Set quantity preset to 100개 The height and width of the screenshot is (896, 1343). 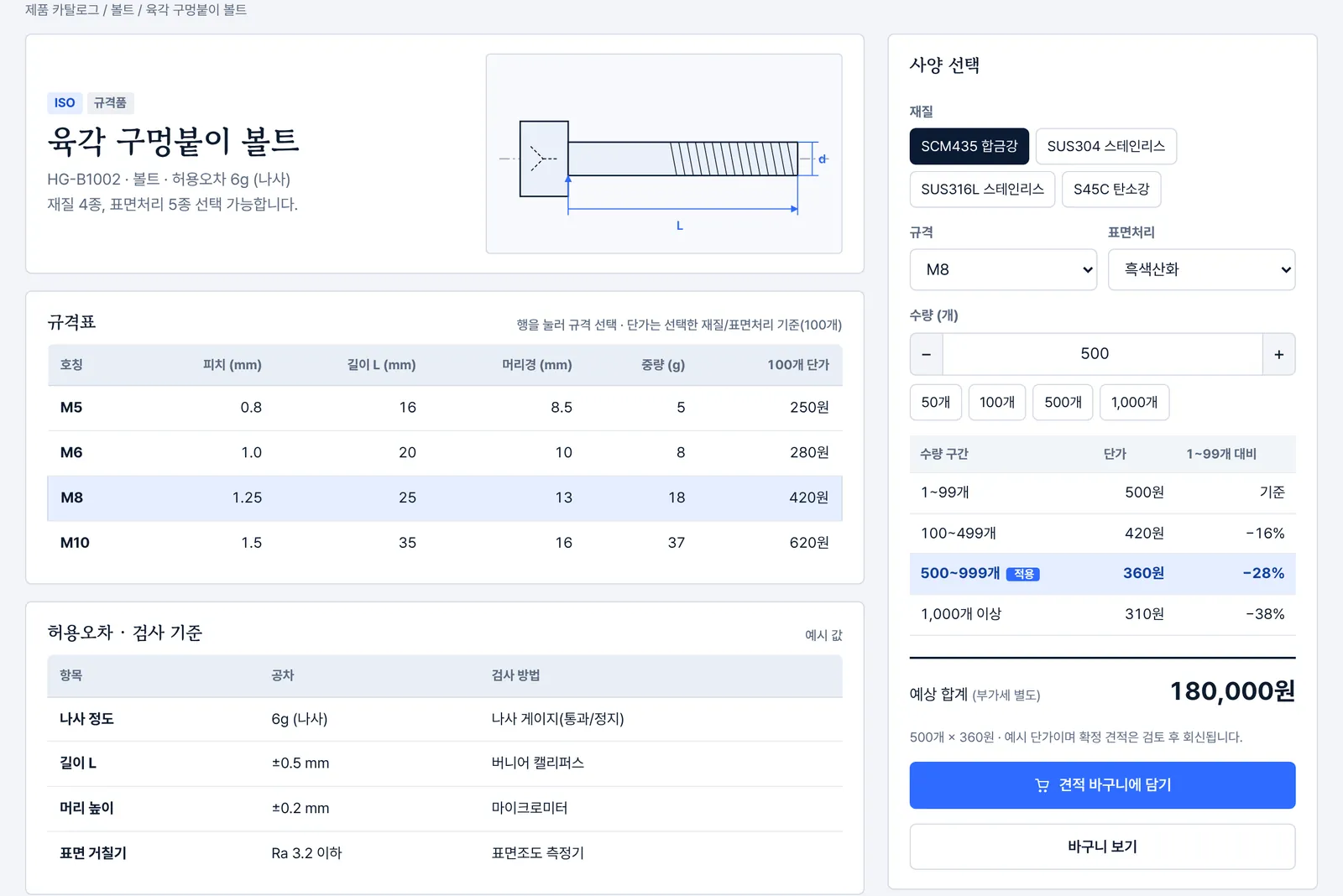[x=997, y=403]
